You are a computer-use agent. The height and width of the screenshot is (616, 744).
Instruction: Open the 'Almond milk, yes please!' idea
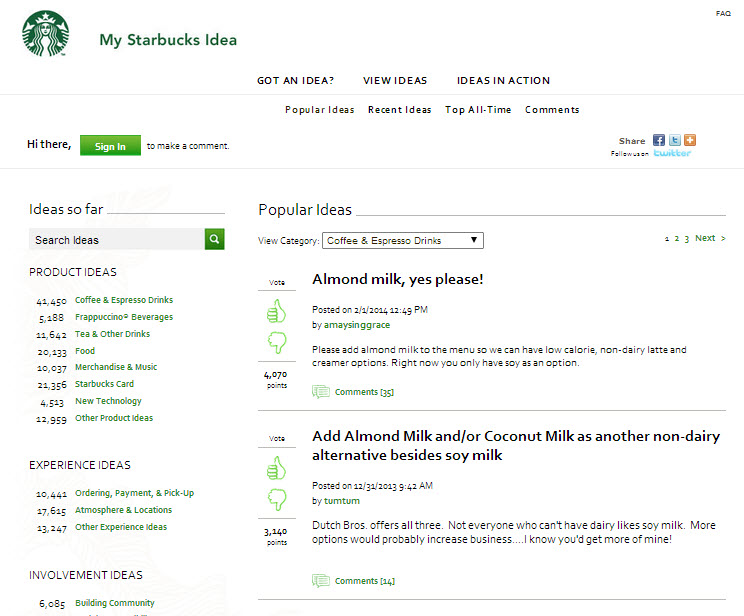pos(398,279)
